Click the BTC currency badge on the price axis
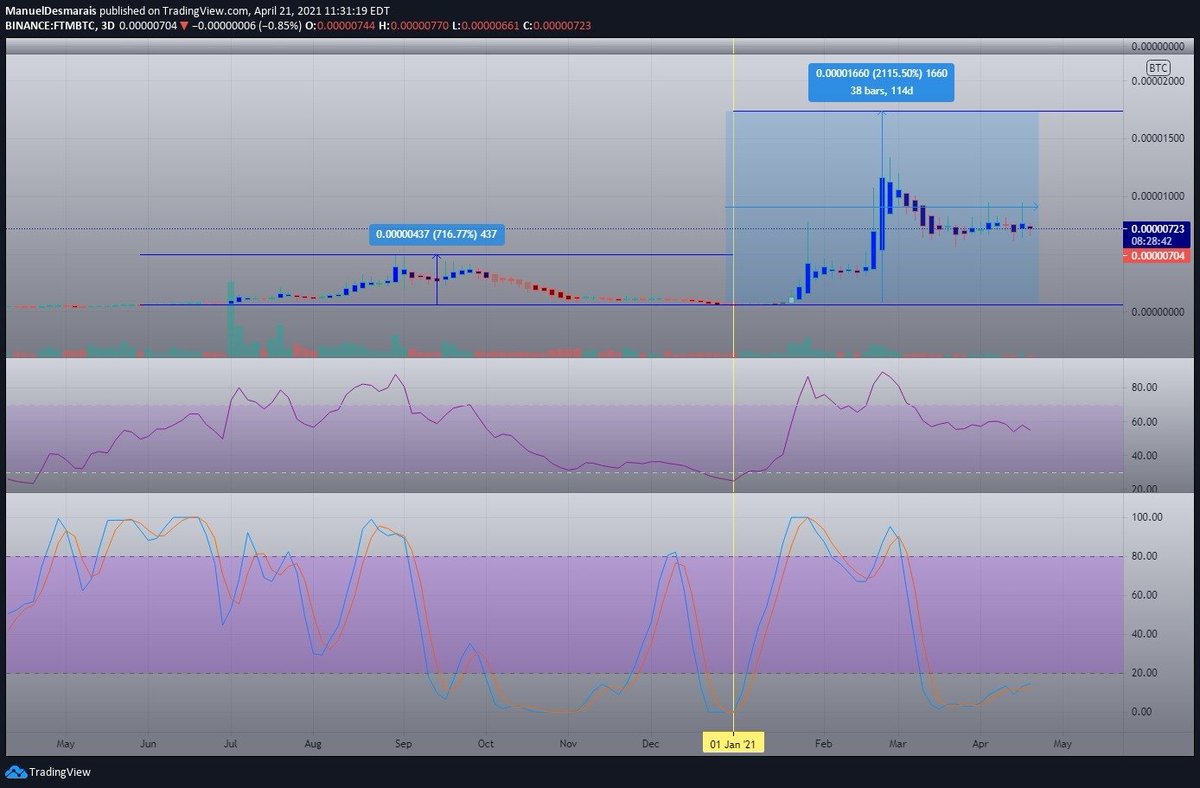Image resolution: width=1200 pixels, height=788 pixels. (1157, 68)
